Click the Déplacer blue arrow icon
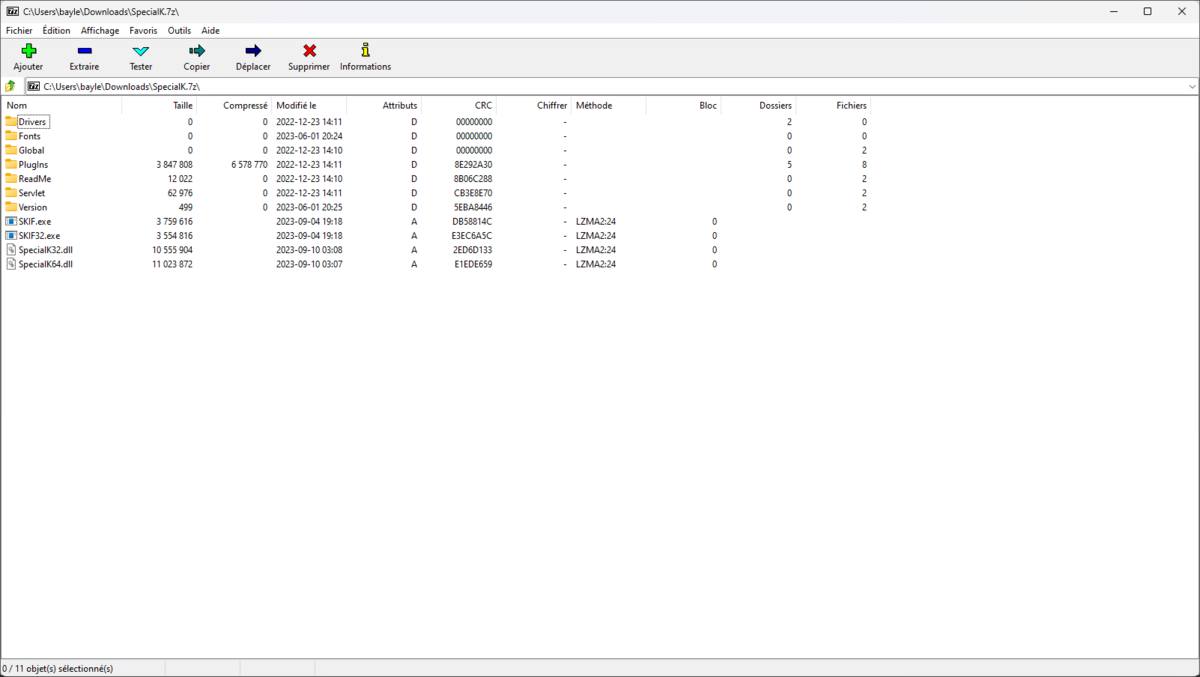 click(253, 50)
